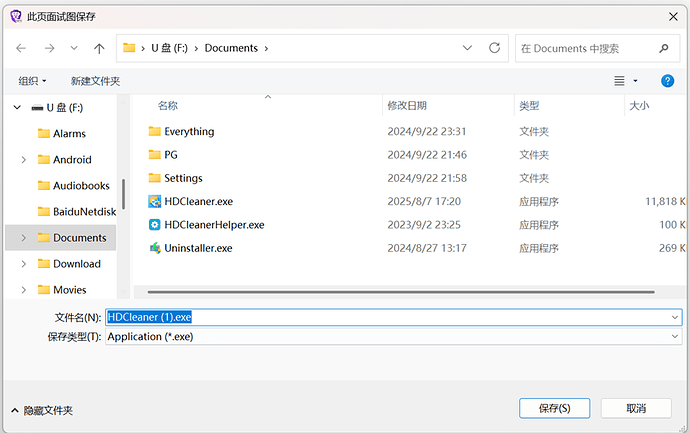Open recent locations dropdown arrow
The width and height of the screenshot is (690, 433).
click(74, 48)
